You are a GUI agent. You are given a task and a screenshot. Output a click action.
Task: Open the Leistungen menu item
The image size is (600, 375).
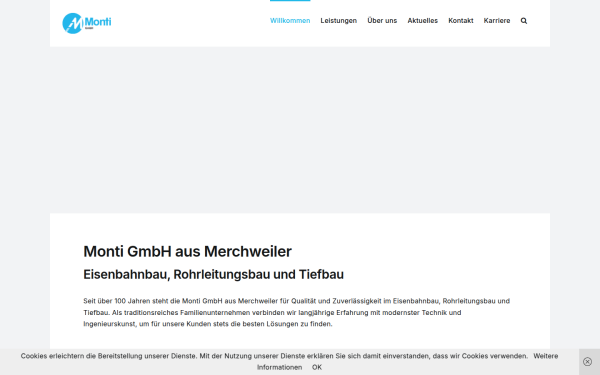pyautogui.click(x=339, y=21)
